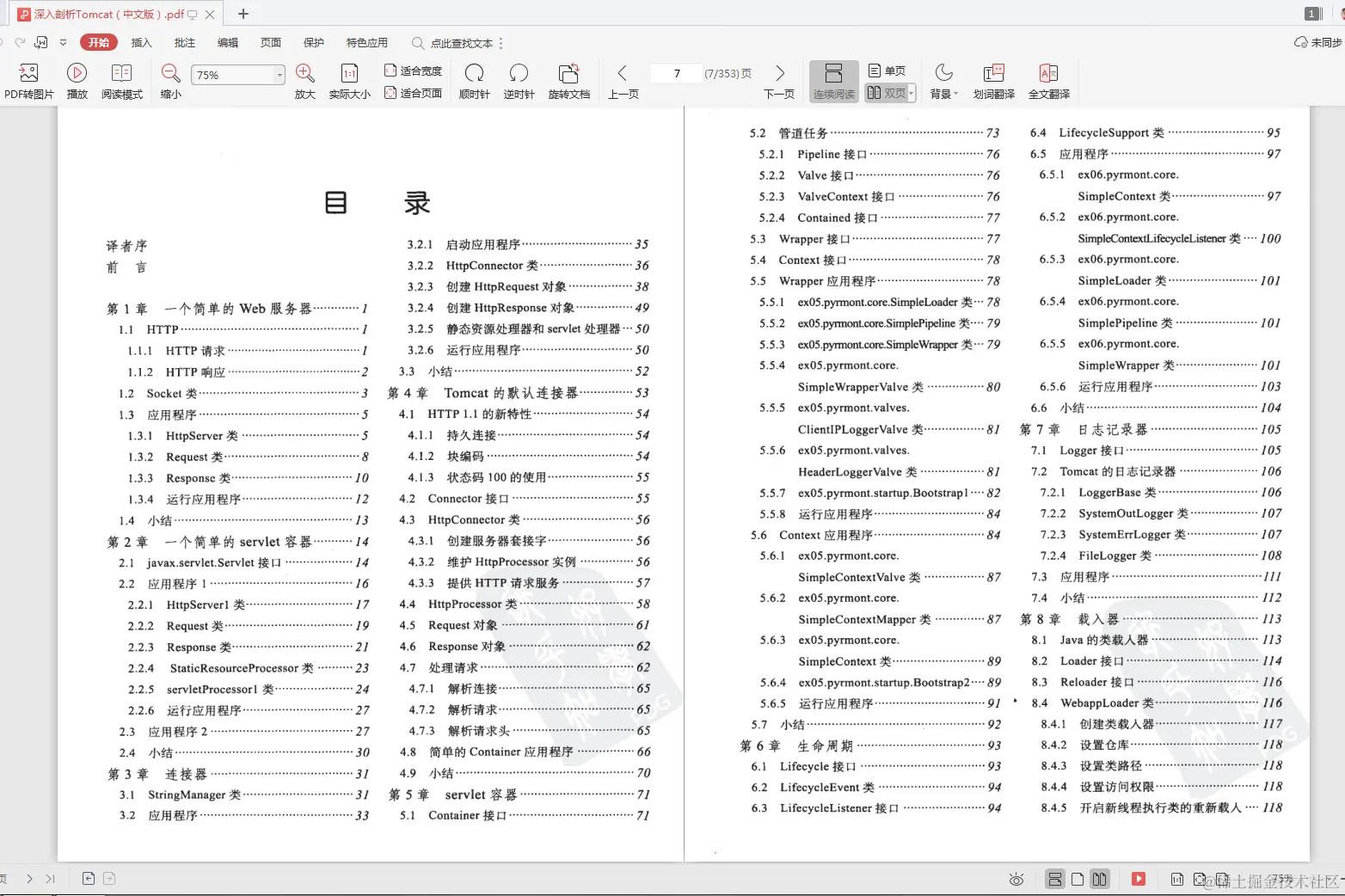This screenshot has height=896, width=1345.
Task: Click the fit page icon in the status bar
Action: pos(1199,879)
